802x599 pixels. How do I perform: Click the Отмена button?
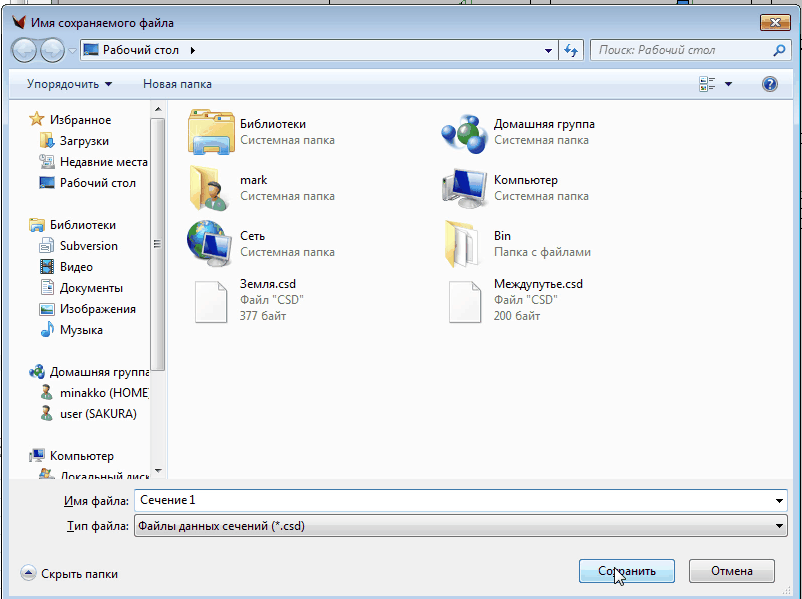(732, 571)
